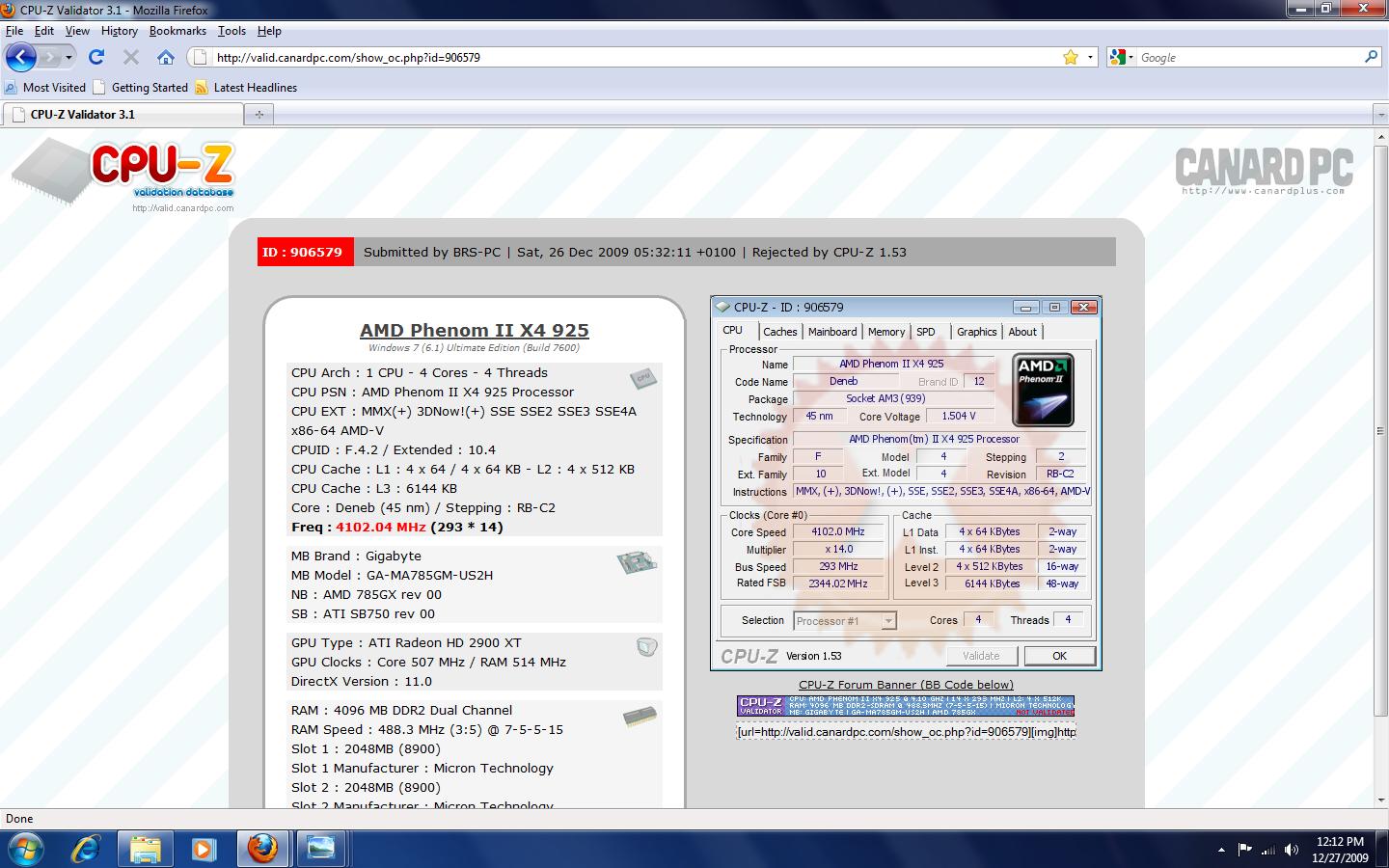Reload the current page
Image resolution: width=1389 pixels, height=868 pixels.
tap(96, 57)
